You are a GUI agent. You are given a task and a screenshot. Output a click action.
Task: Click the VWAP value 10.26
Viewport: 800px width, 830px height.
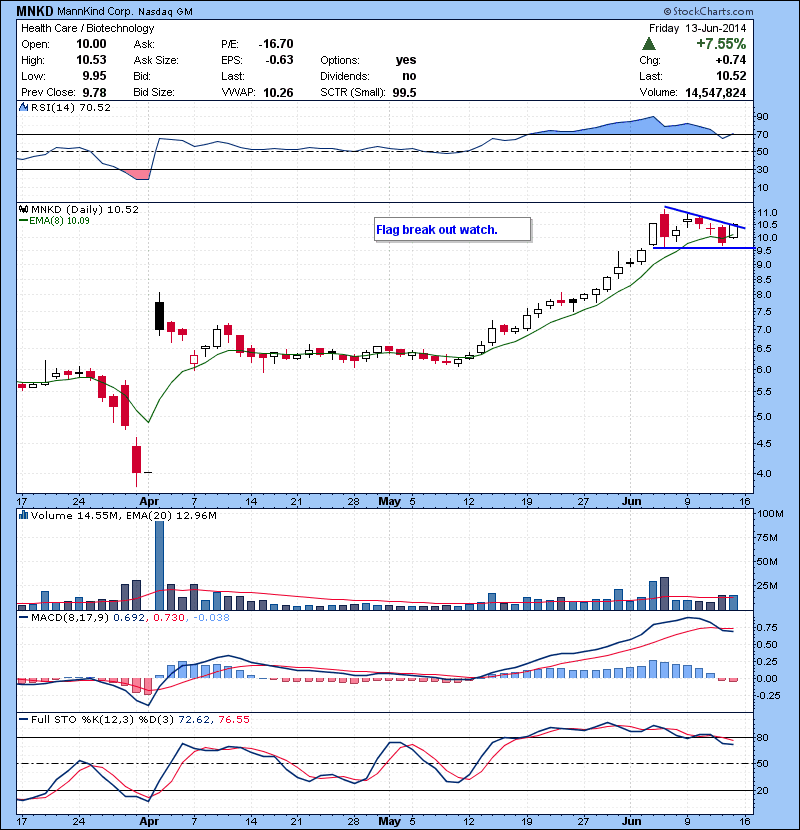pyautogui.click(x=278, y=92)
